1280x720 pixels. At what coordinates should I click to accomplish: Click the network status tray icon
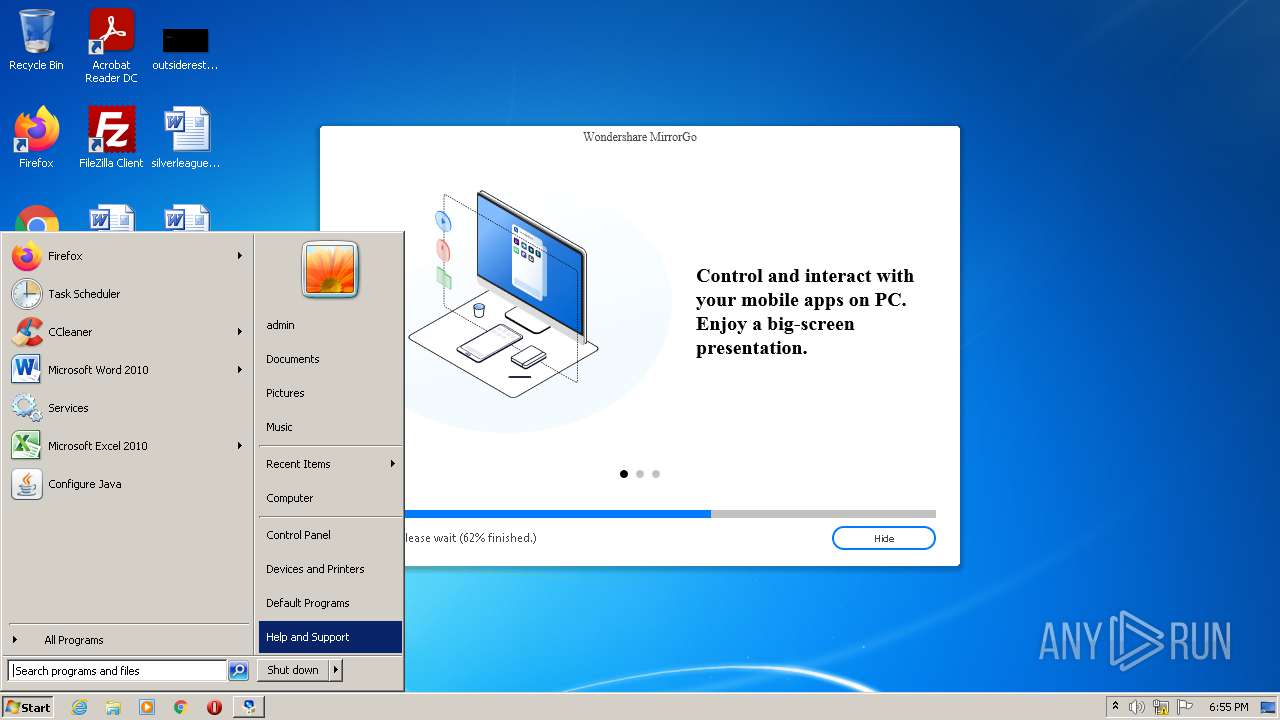pos(1161,707)
